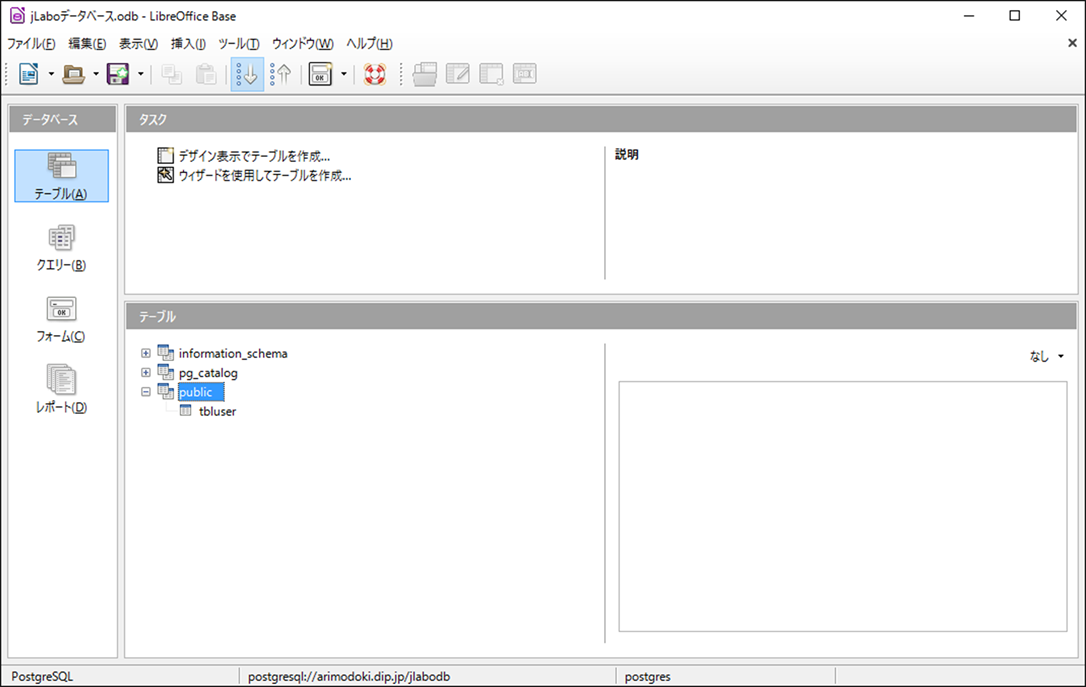
Task: Select information_schema in the table tree
Action: (x=233, y=353)
